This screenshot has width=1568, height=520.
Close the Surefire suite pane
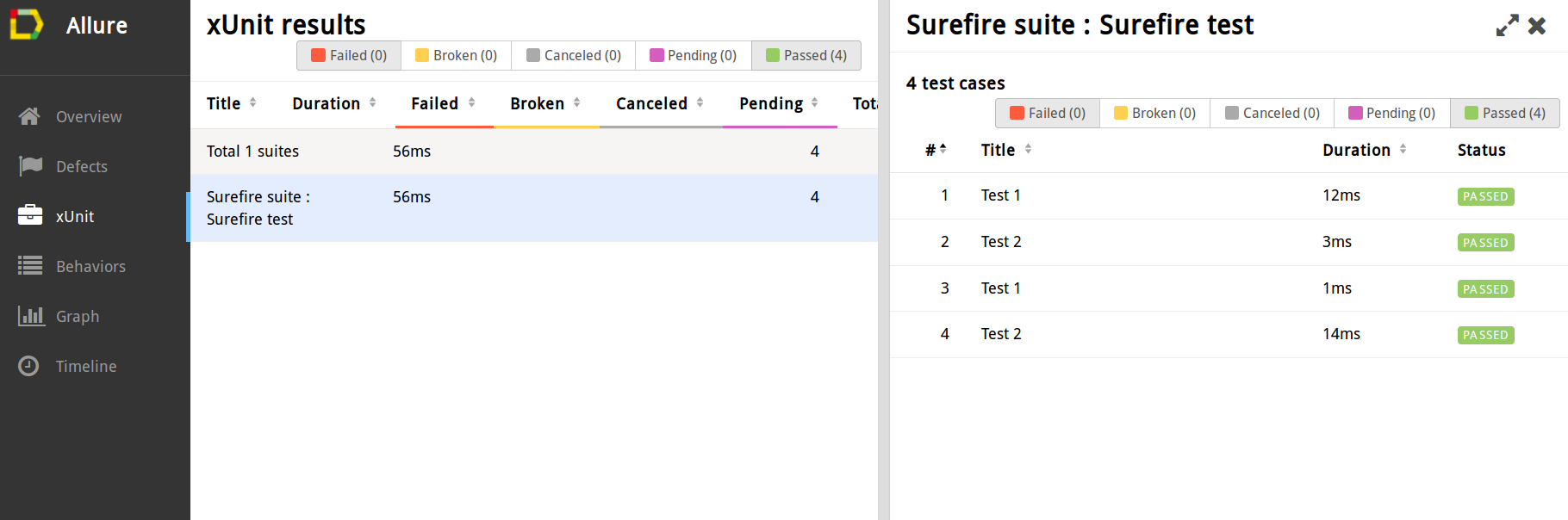pyautogui.click(x=1537, y=26)
